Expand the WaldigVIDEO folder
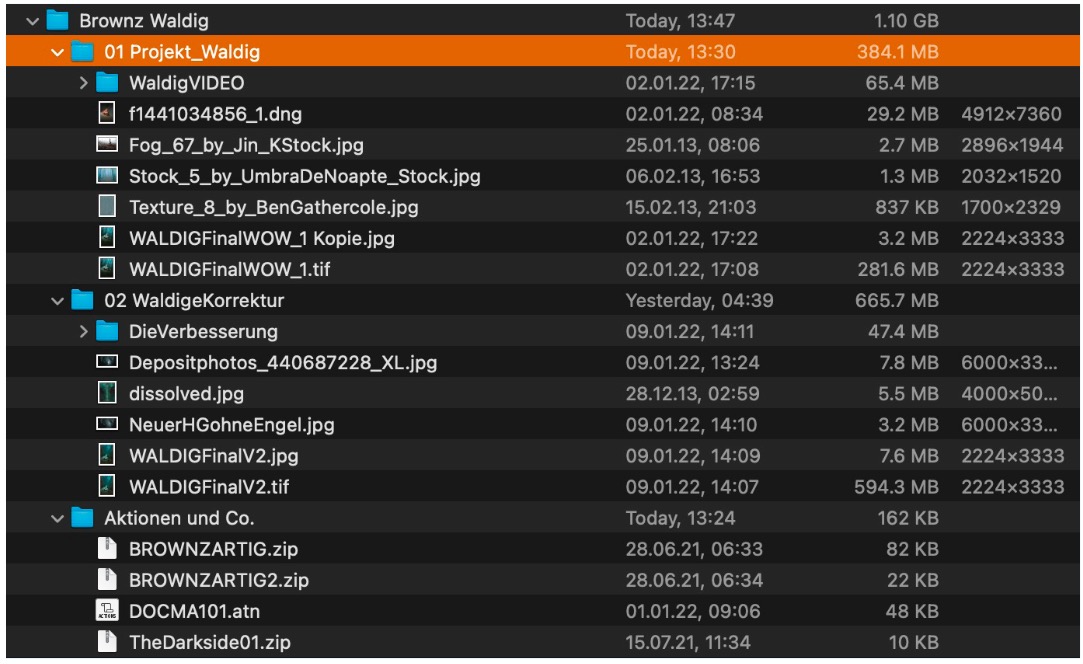 (84, 83)
